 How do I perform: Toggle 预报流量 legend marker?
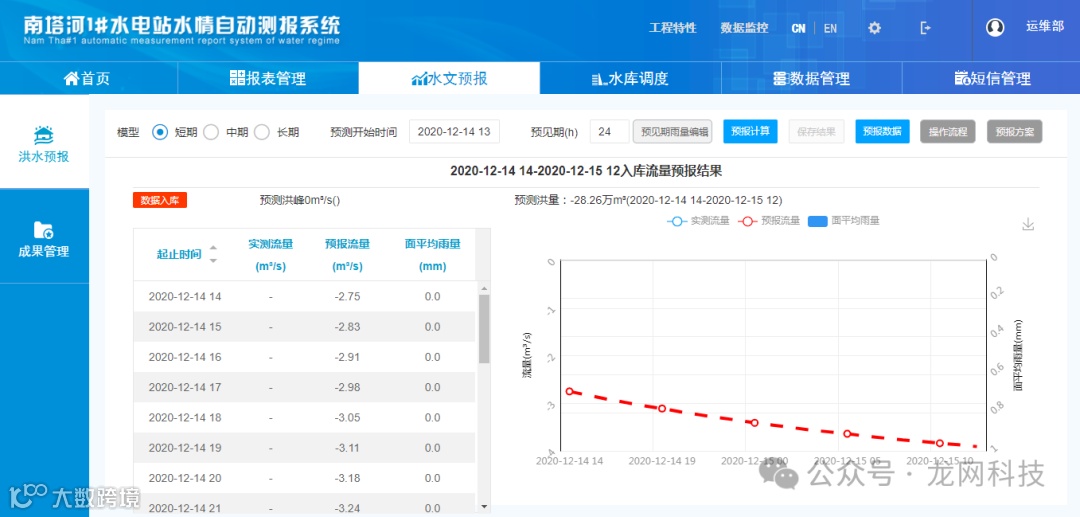point(747,222)
